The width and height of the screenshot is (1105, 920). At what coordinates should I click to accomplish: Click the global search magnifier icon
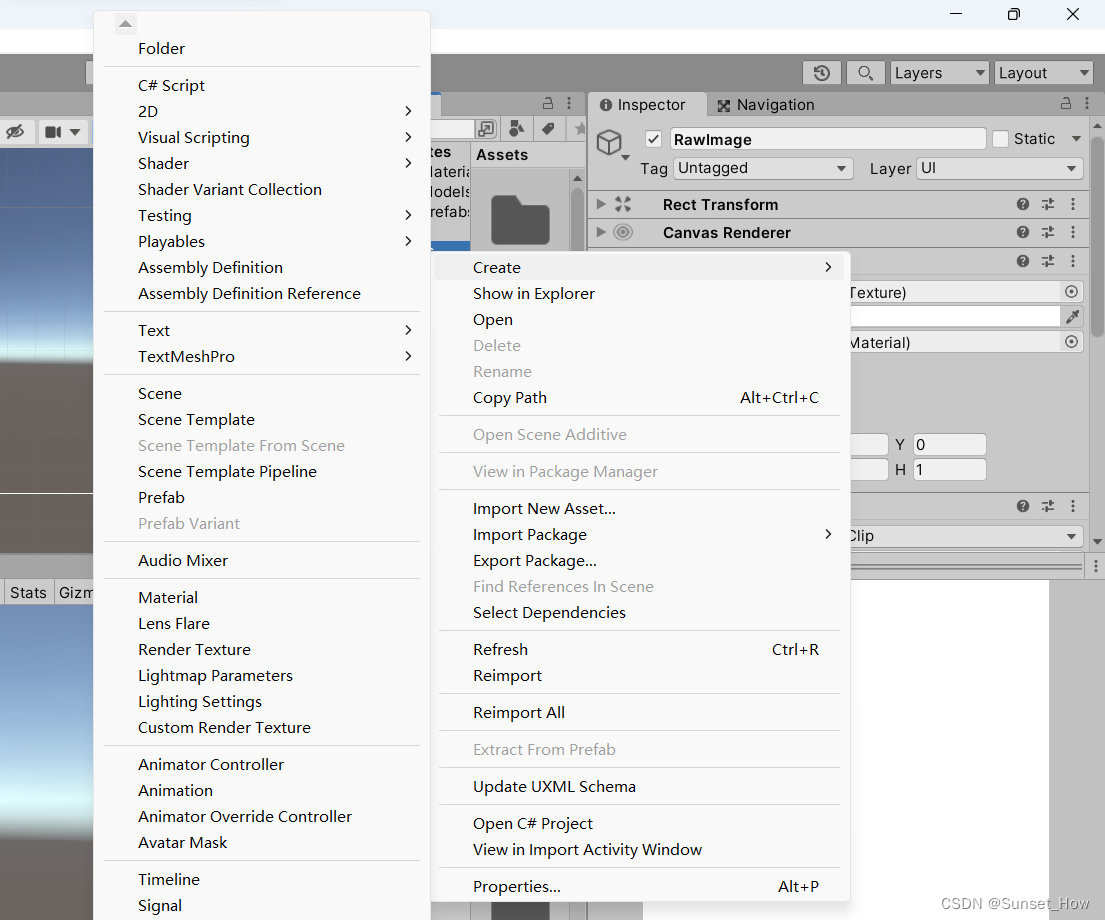[x=866, y=72]
